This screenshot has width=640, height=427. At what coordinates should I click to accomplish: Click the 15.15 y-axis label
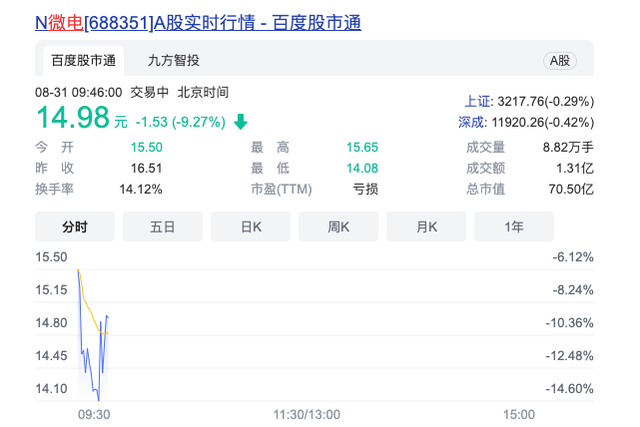click(x=51, y=290)
